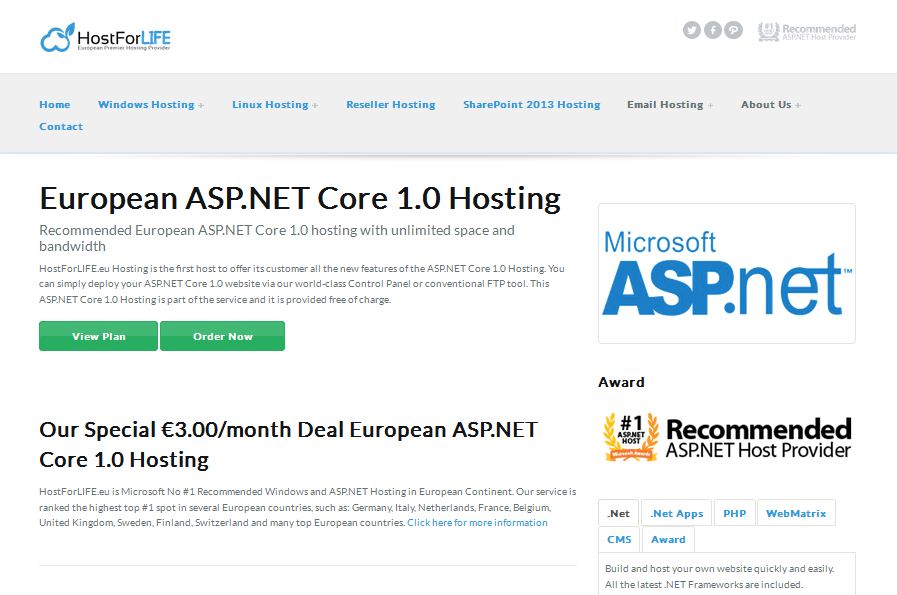Click the HostForLIFE cloud logo
Screen dimensions: 897x595
(105, 38)
